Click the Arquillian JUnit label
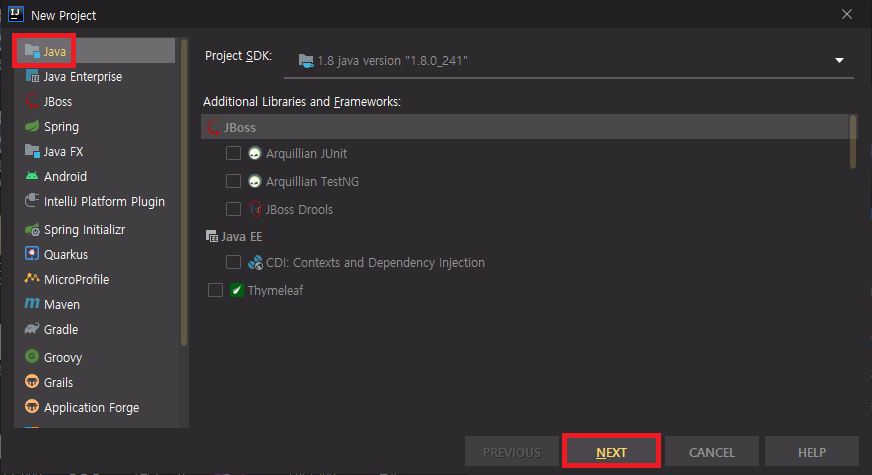 coord(306,154)
